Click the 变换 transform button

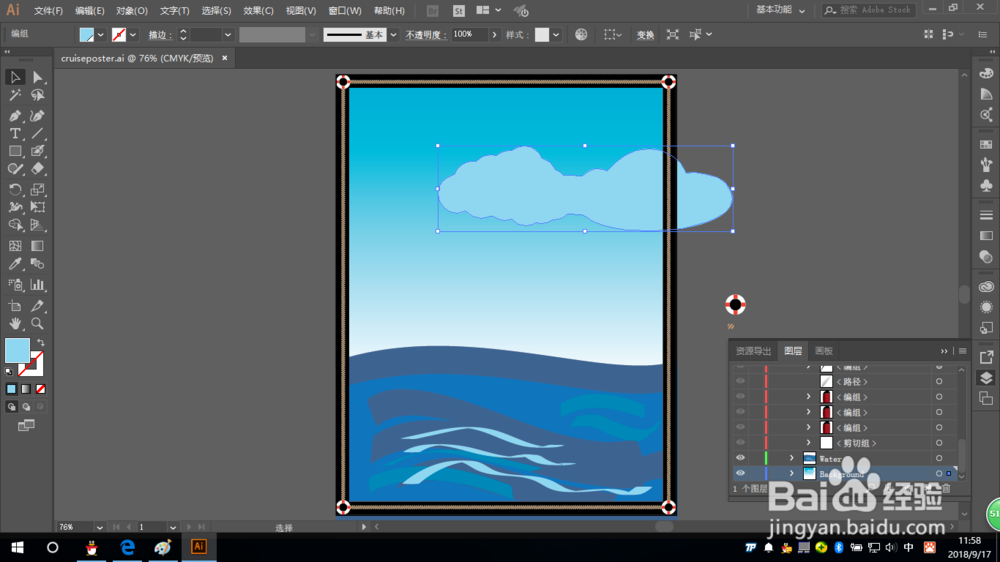(645, 35)
